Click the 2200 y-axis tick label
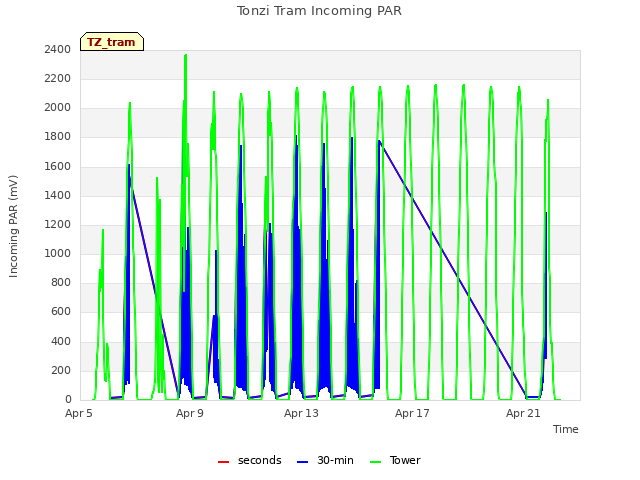The image size is (640, 480). pos(58,78)
